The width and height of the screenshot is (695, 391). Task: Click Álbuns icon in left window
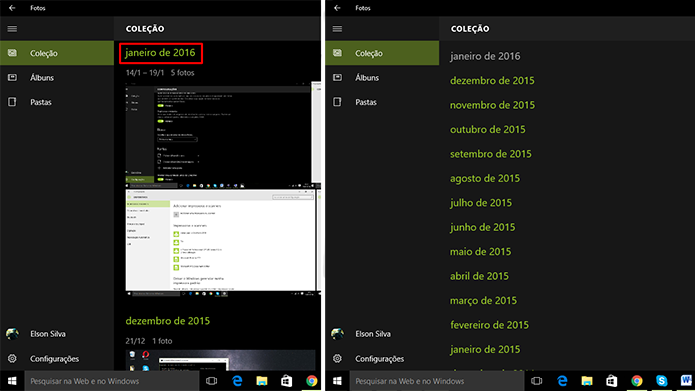coord(12,78)
